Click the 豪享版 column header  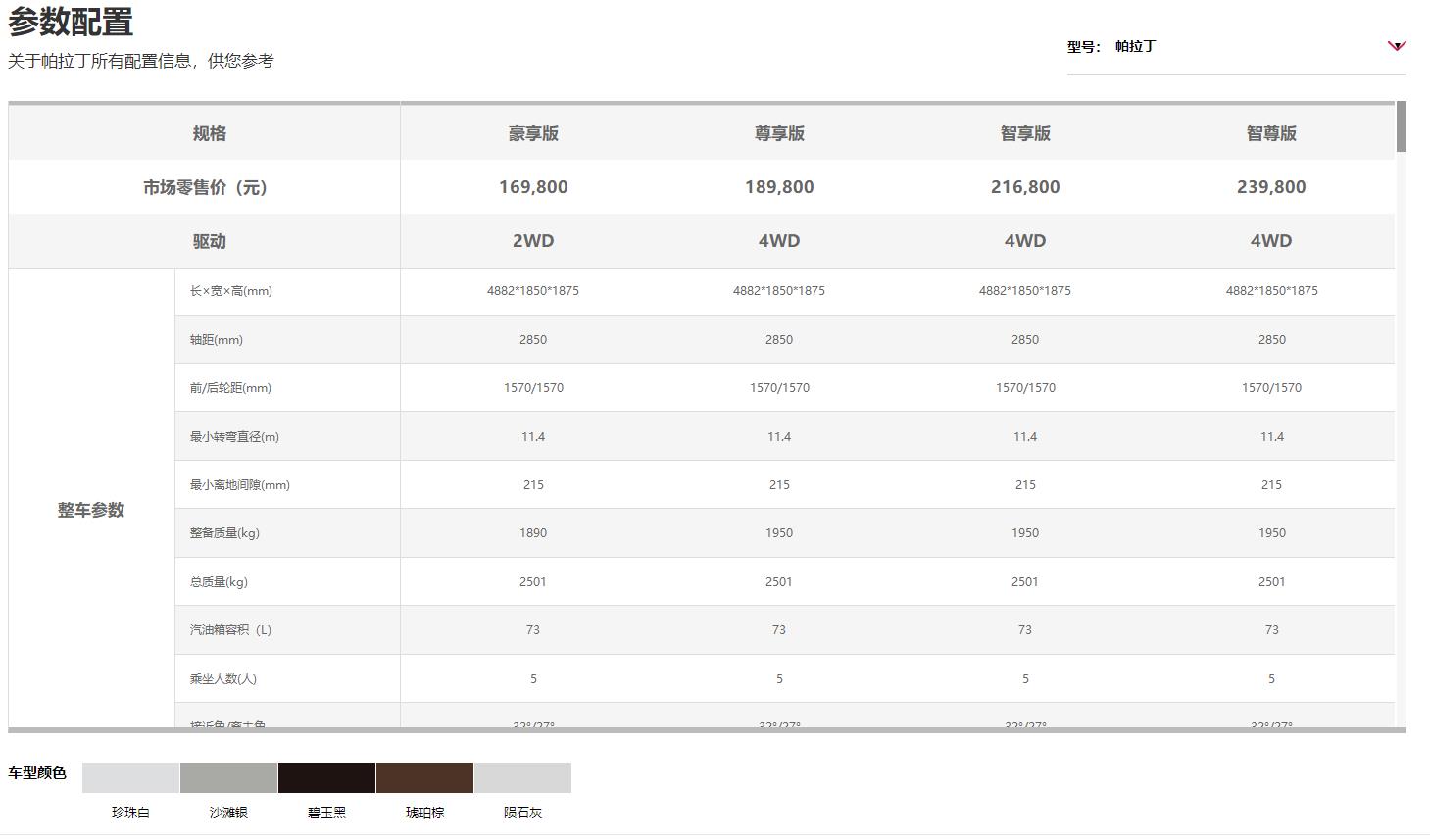coord(533,133)
